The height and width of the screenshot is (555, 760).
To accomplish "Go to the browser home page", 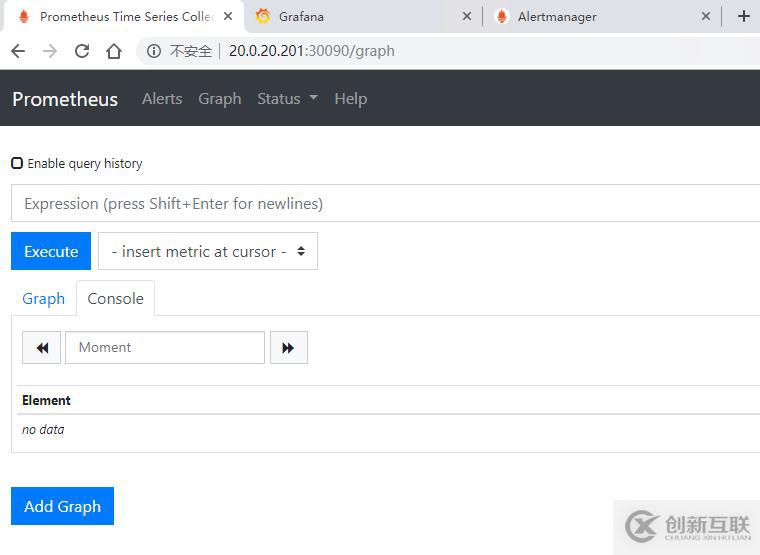I will pos(114,51).
